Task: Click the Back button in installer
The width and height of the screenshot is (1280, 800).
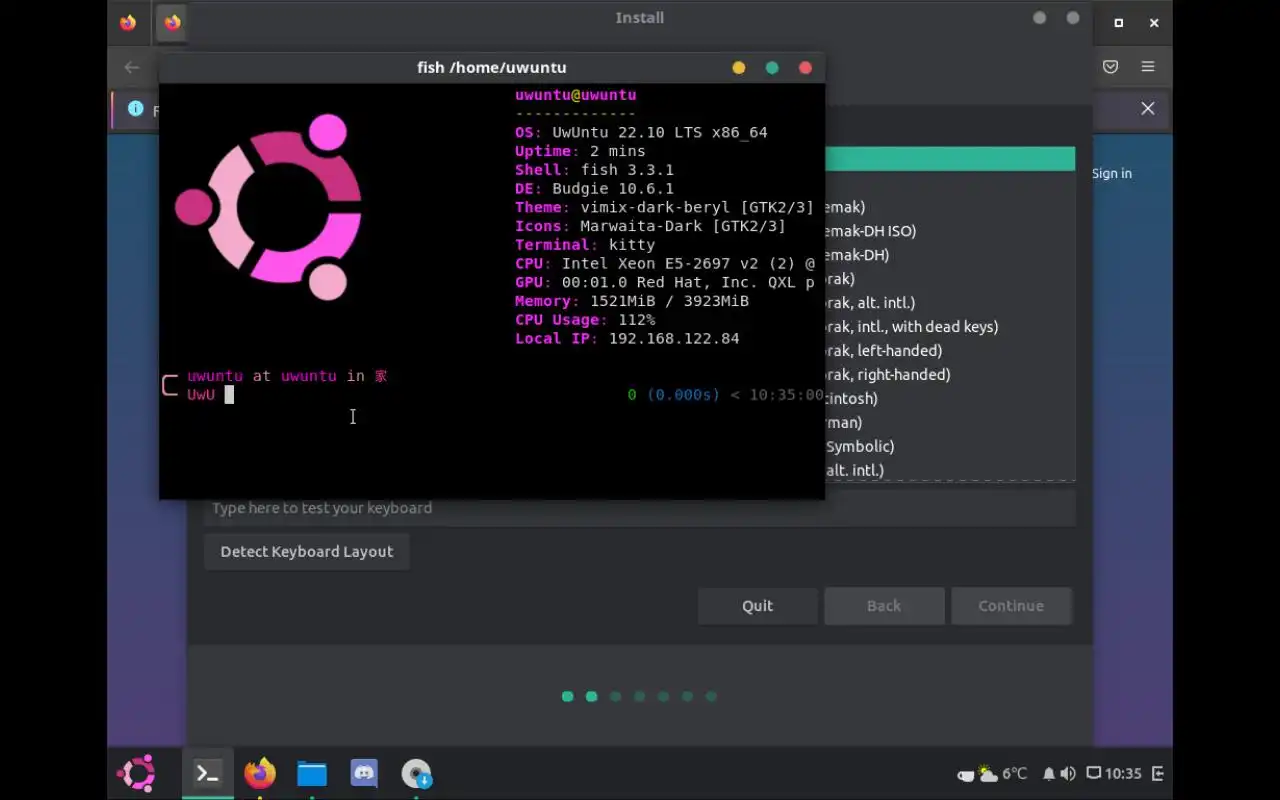Action: 884,606
